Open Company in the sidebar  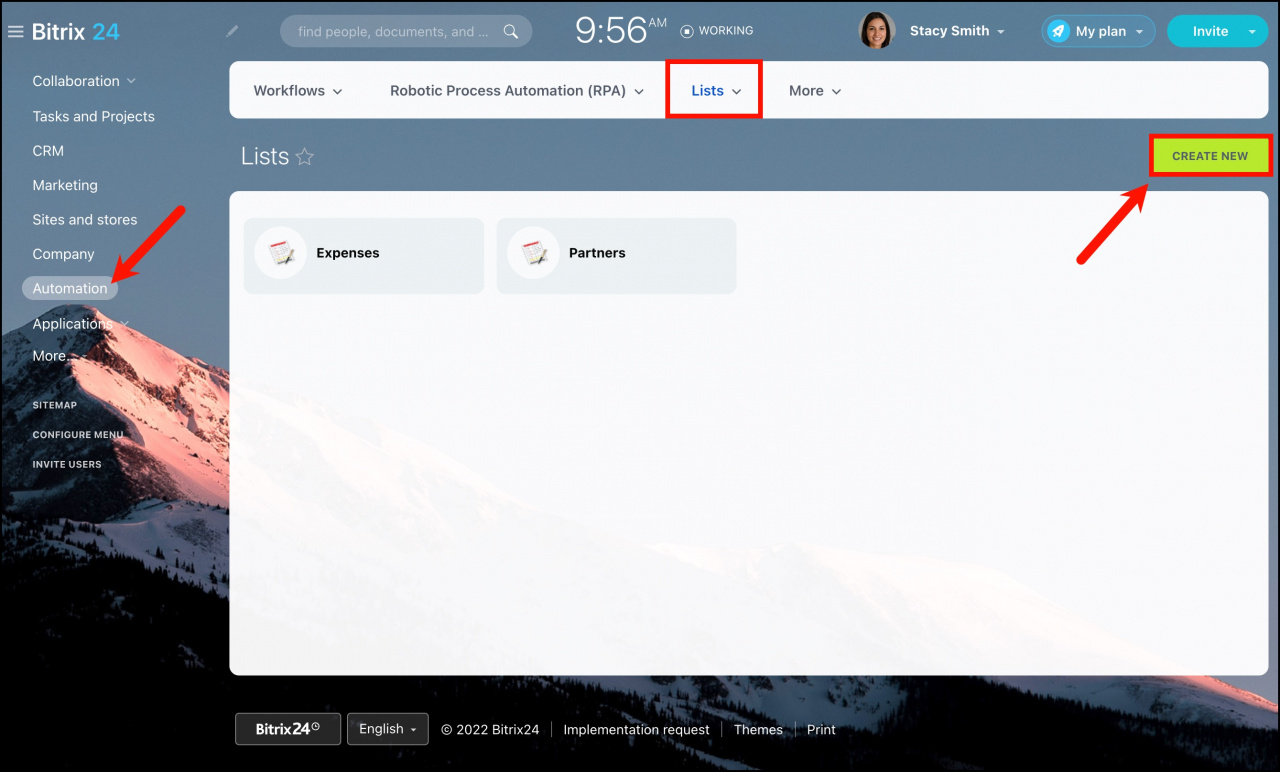pos(63,254)
